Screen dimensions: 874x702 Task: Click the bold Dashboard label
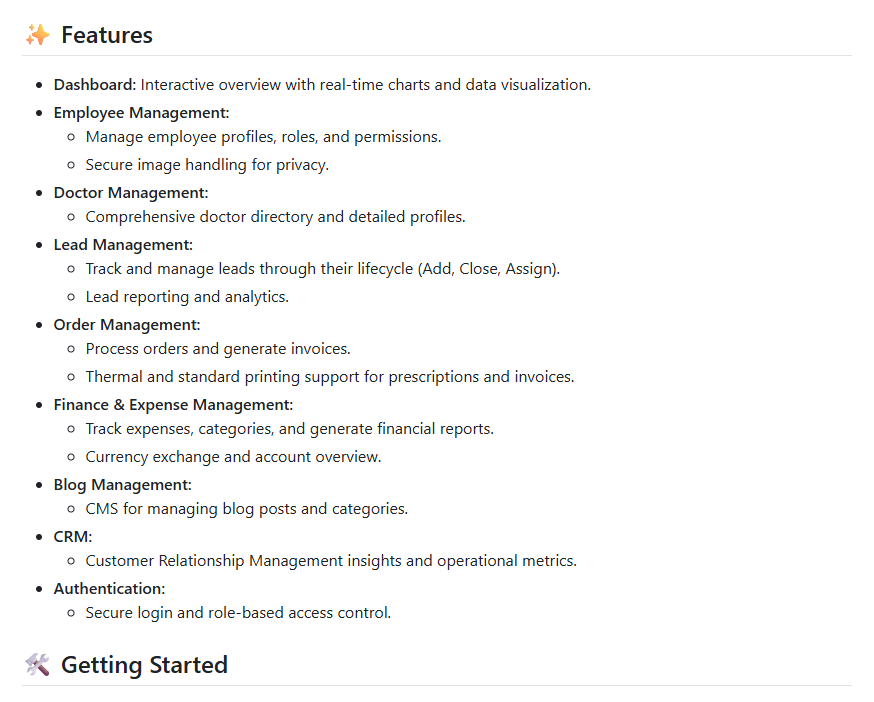click(x=94, y=85)
